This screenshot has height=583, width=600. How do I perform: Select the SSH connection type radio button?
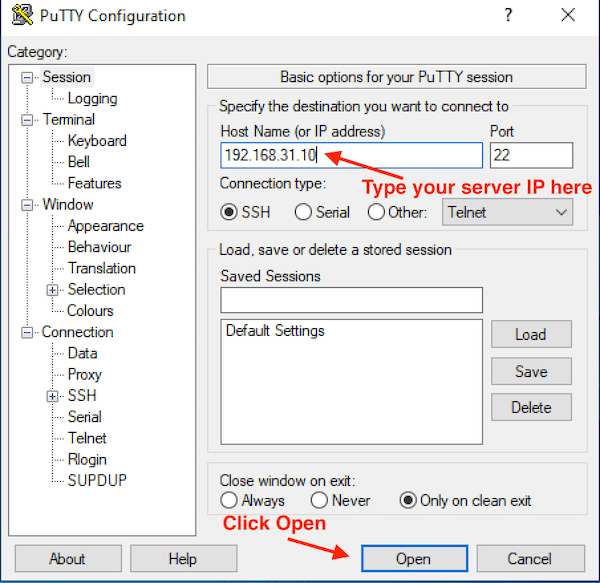(229, 212)
